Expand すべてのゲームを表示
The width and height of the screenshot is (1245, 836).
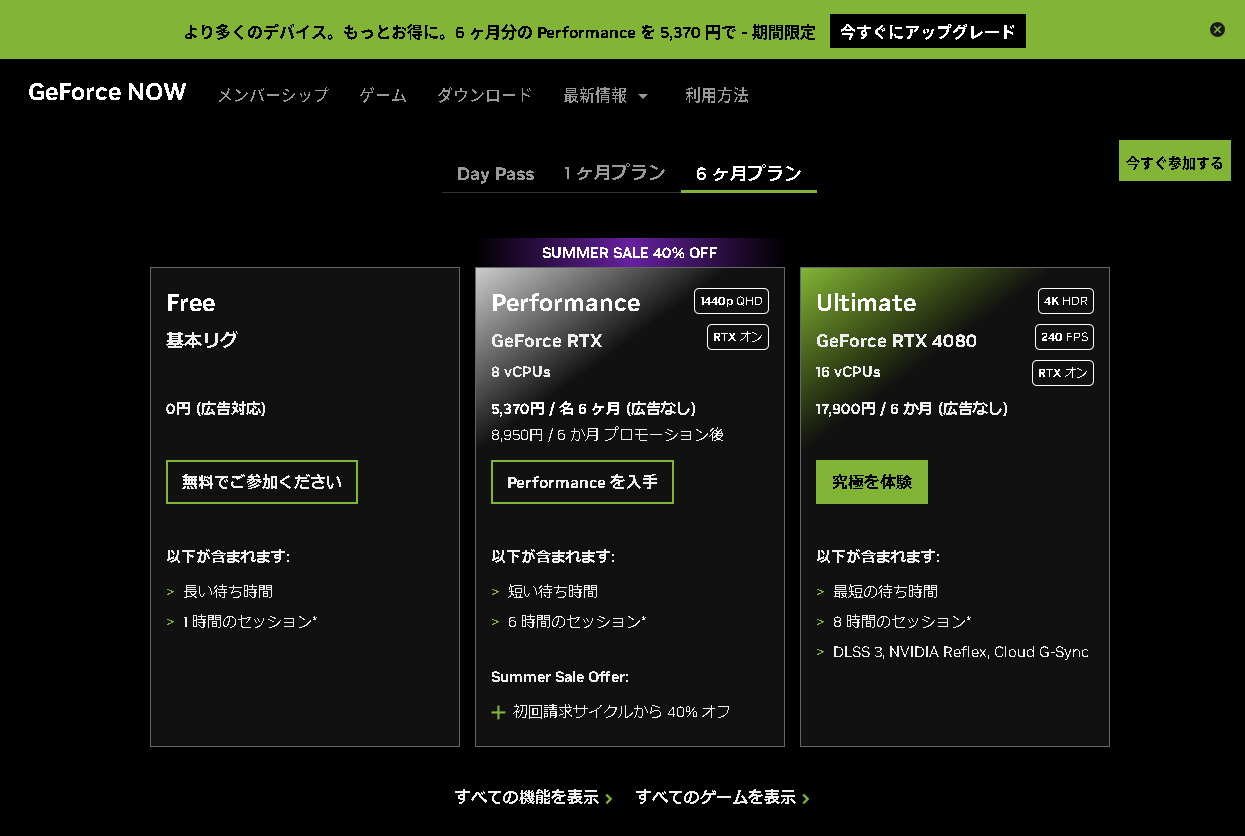click(719, 797)
